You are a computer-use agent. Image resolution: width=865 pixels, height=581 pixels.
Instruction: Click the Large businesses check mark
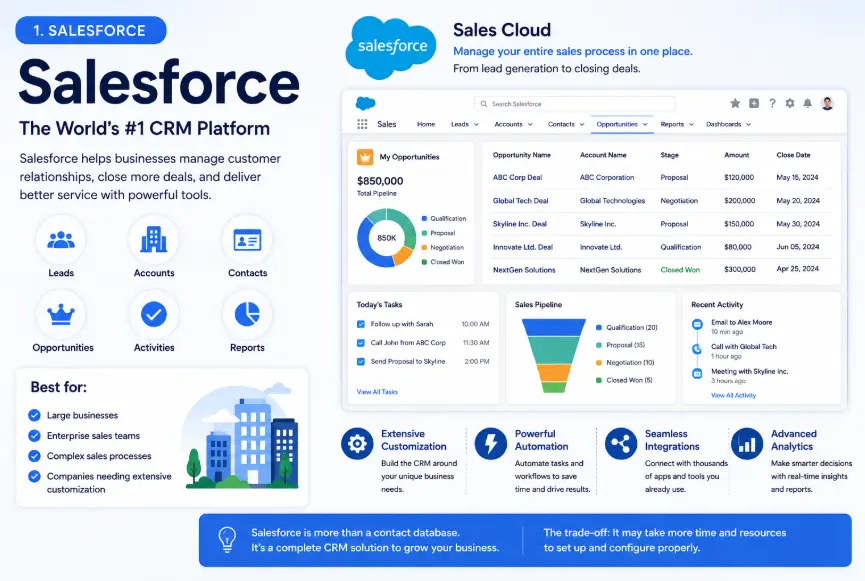coord(34,415)
